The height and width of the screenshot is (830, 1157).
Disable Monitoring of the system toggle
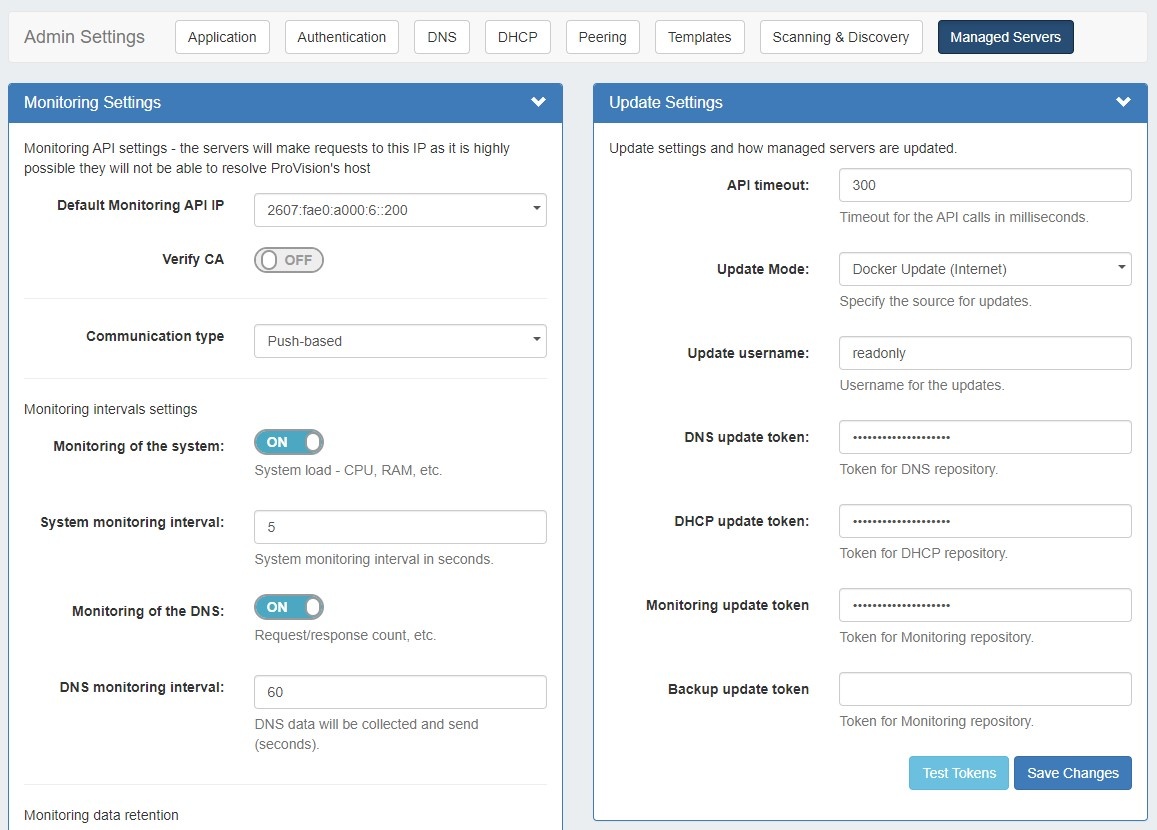click(x=288, y=442)
